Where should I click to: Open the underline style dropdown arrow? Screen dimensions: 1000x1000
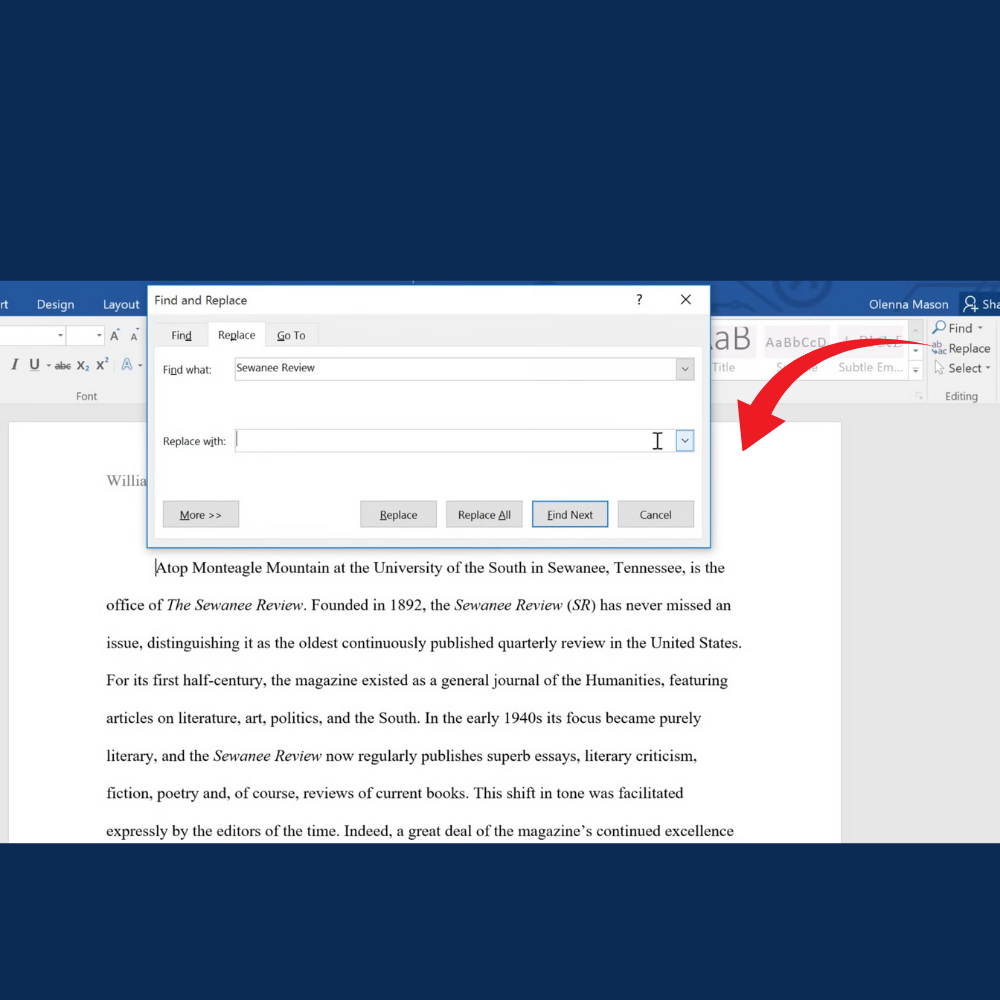(48, 365)
